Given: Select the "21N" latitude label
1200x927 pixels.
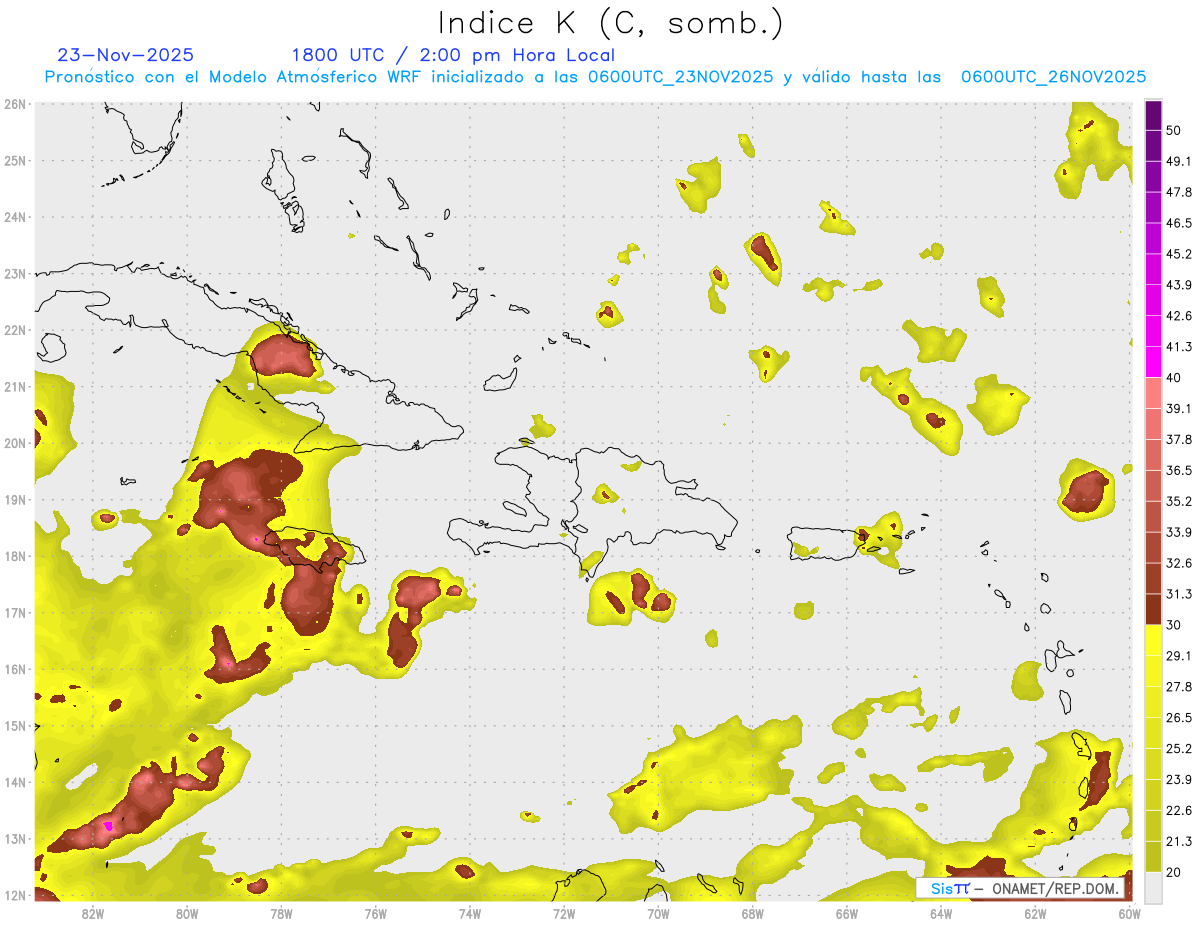Looking at the screenshot, I should [15, 386].
